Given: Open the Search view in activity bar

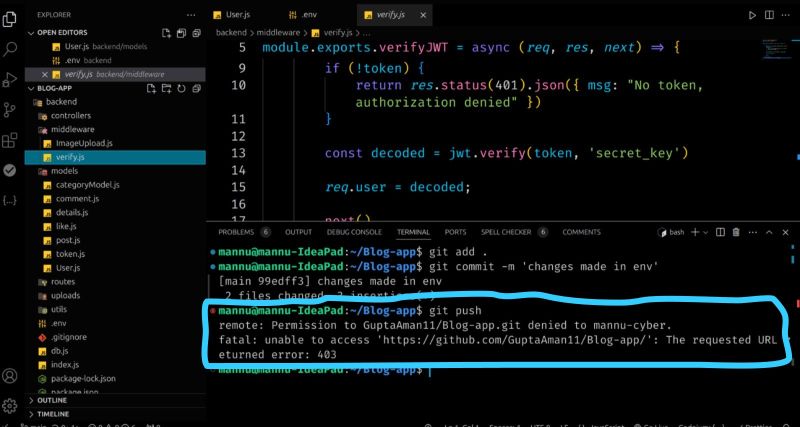Looking at the screenshot, I should [x=9, y=49].
